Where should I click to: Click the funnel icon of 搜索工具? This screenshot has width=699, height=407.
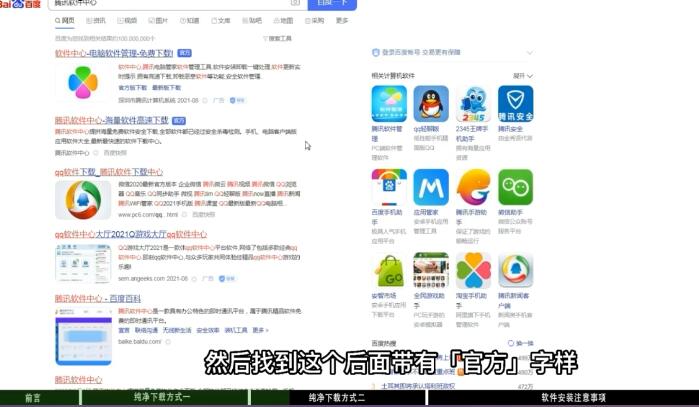(x=266, y=39)
